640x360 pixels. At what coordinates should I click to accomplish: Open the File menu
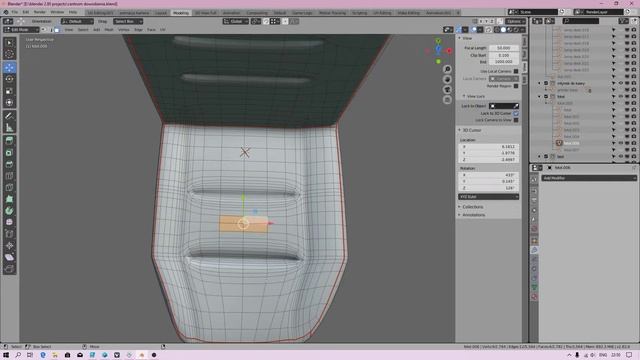tap(15, 12)
